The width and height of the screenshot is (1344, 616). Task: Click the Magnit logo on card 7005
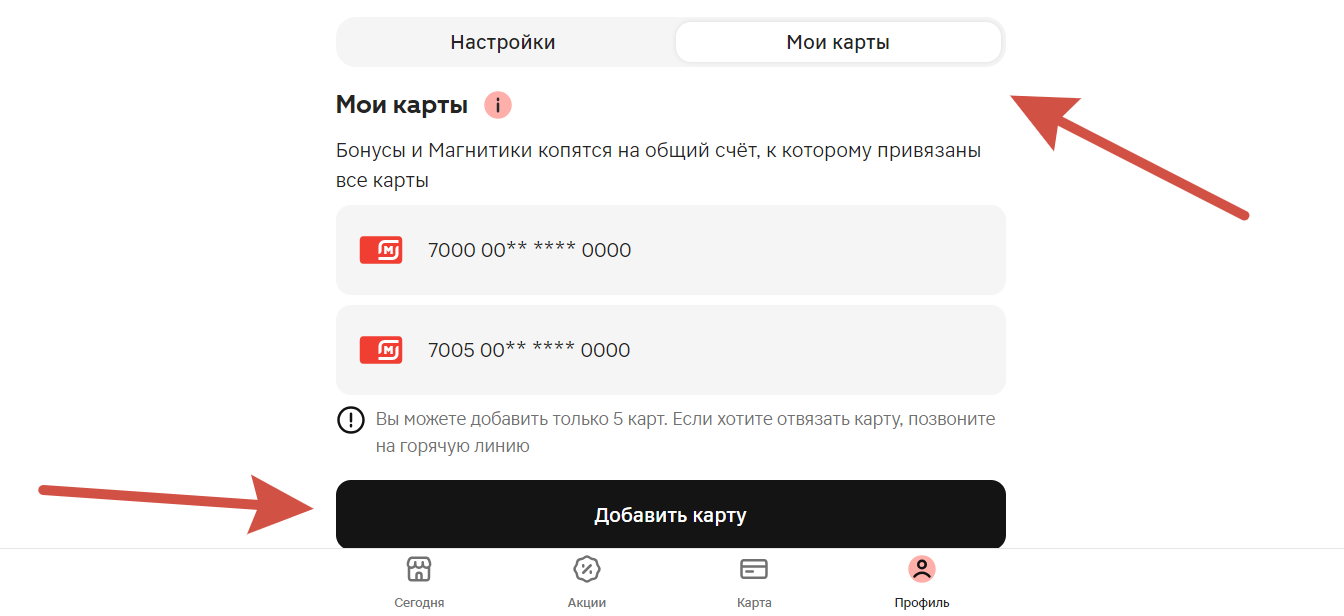[x=381, y=350]
